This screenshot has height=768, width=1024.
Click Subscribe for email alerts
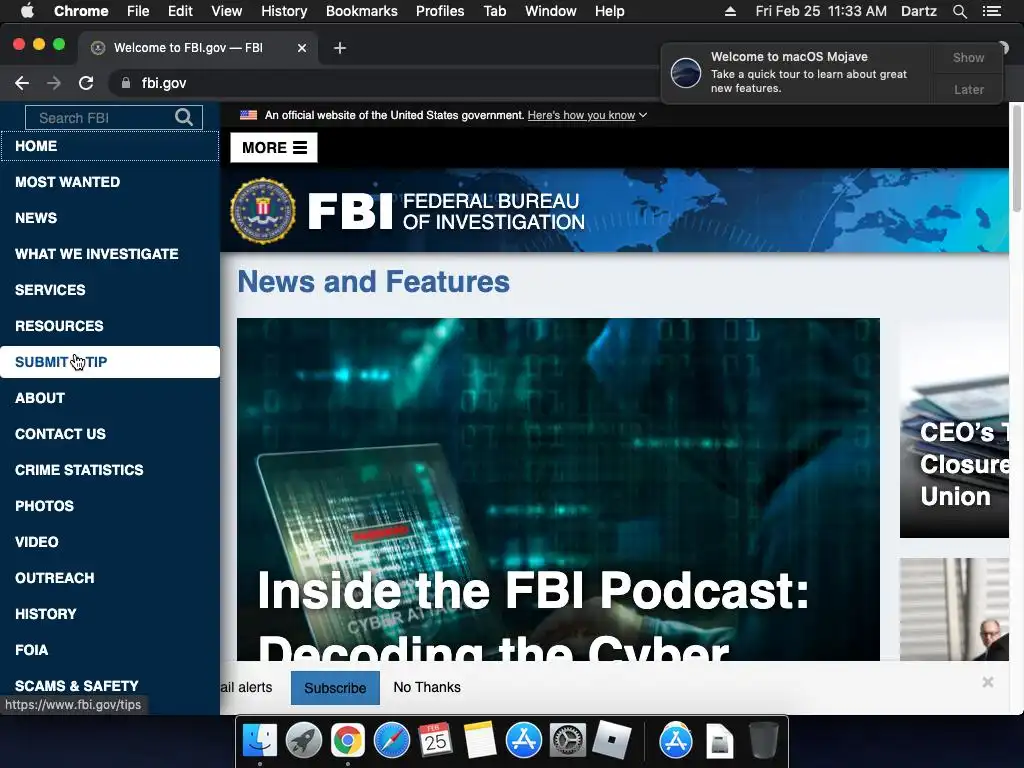pyautogui.click(x=335, y=688)
